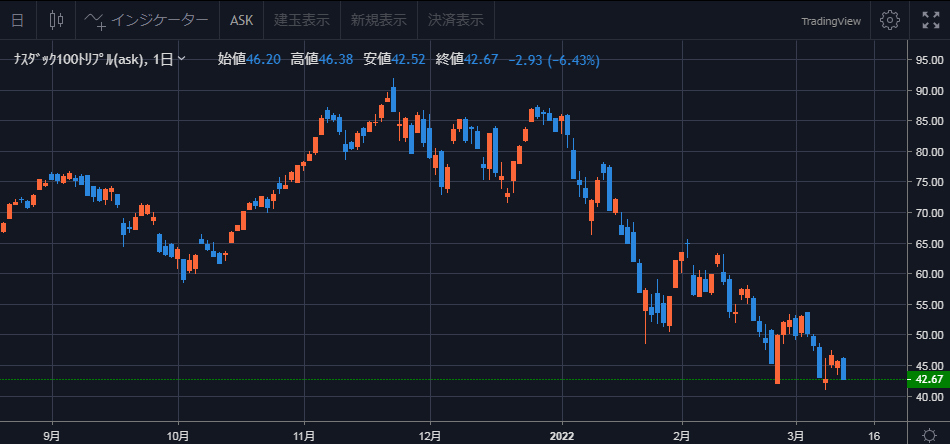Open chart settings gear icon
The width and height of the screenshot is (950, 444).
pyautogui.click(x=889, y=20)
